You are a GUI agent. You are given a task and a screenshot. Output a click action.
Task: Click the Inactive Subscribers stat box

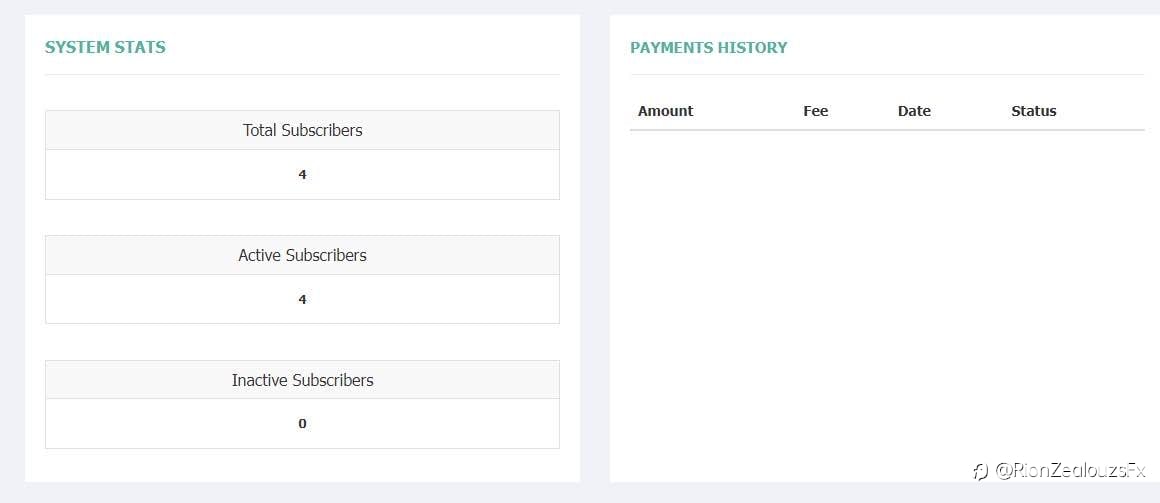(302, 405)
